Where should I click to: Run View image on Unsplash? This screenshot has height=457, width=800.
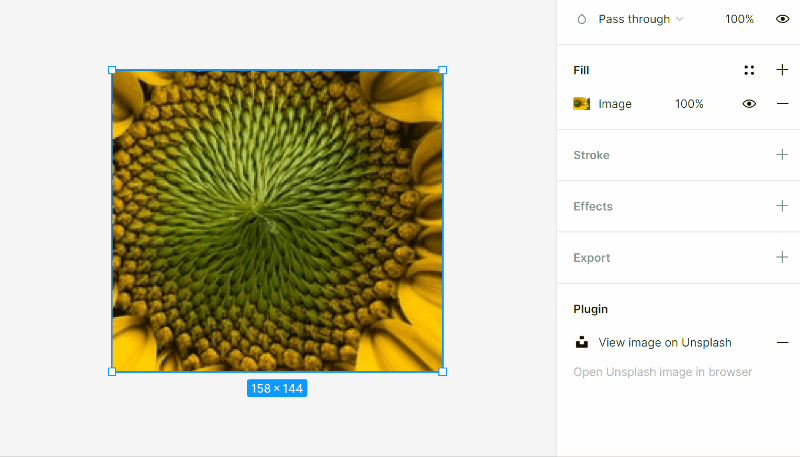pyautogui.click(x=665, y=343)
